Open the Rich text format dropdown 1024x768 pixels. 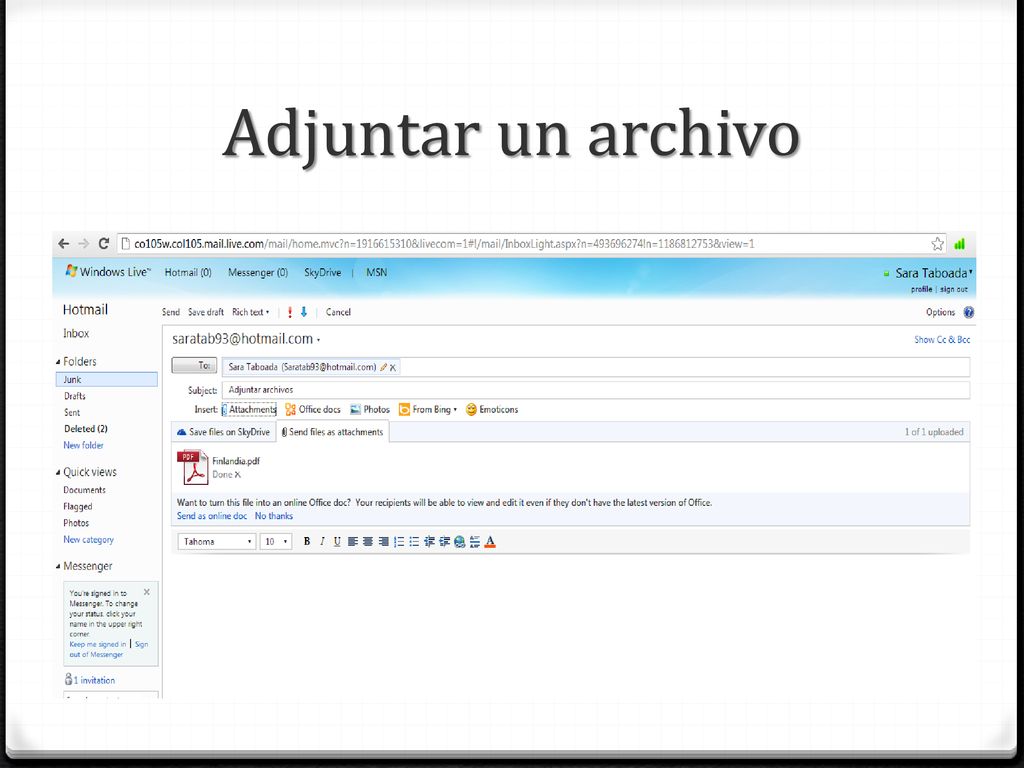coord(251,312)
